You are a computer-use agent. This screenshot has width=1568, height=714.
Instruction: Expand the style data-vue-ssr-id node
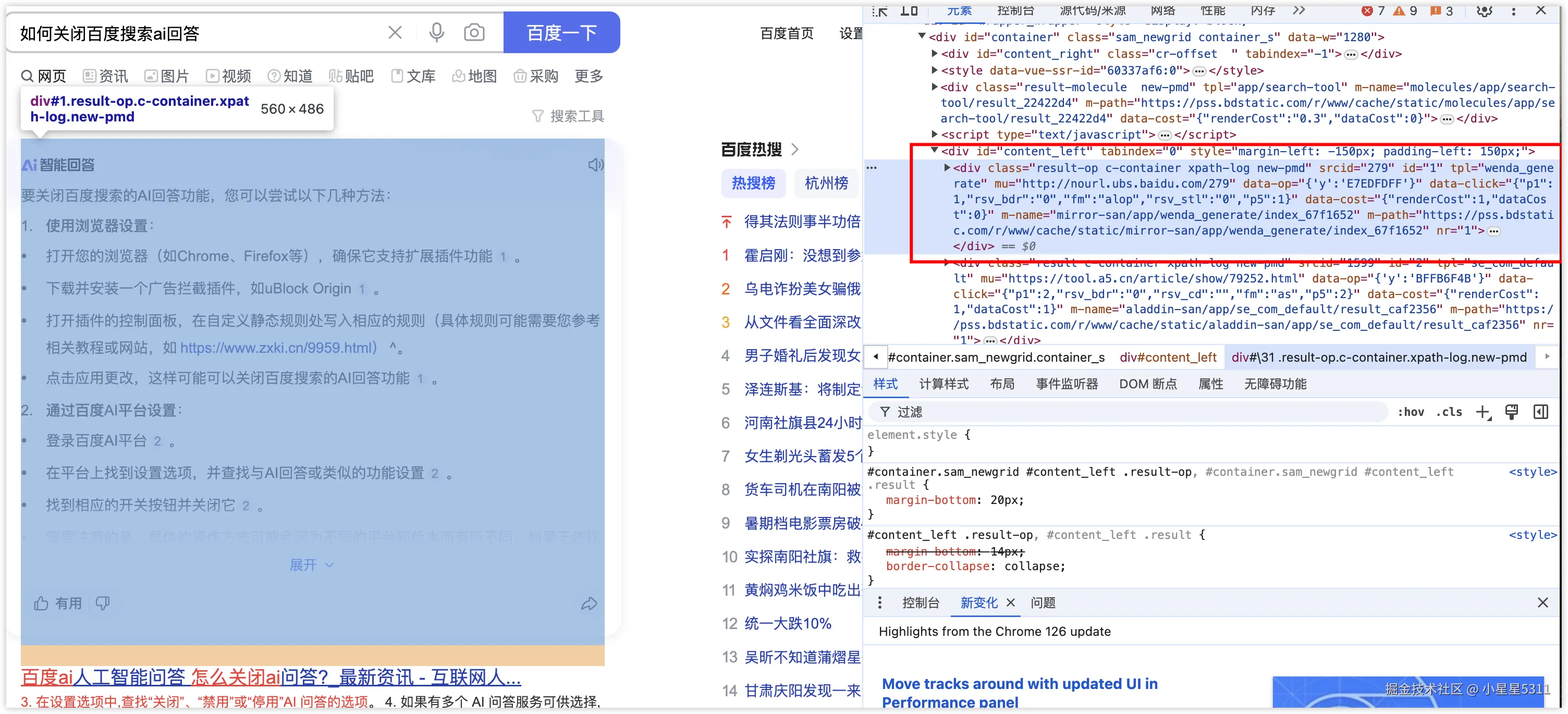[934, 70]
